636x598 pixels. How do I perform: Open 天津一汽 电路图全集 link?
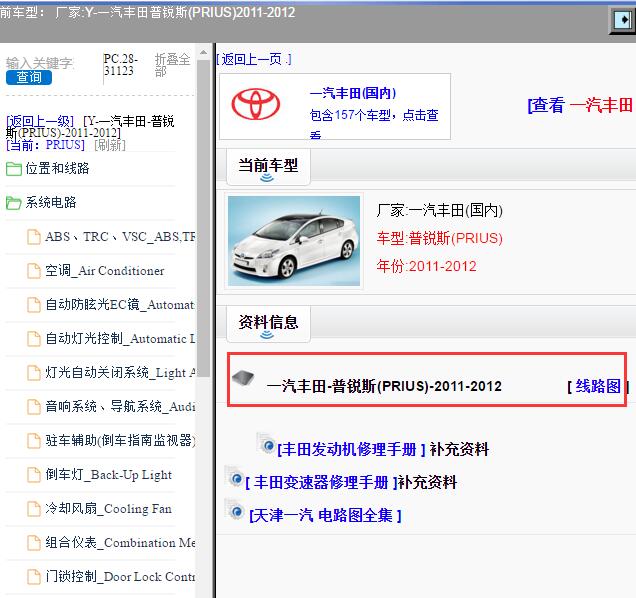[325, 516]
